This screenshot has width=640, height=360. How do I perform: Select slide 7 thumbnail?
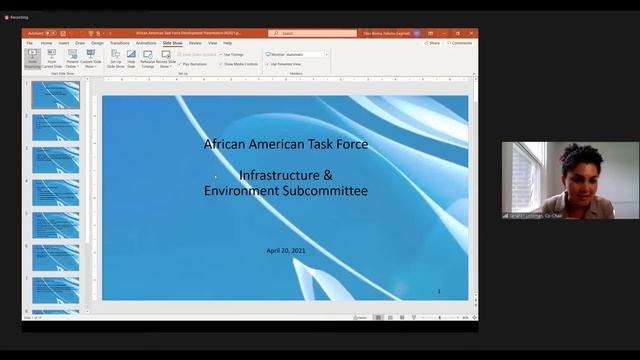tap(56, 290)
